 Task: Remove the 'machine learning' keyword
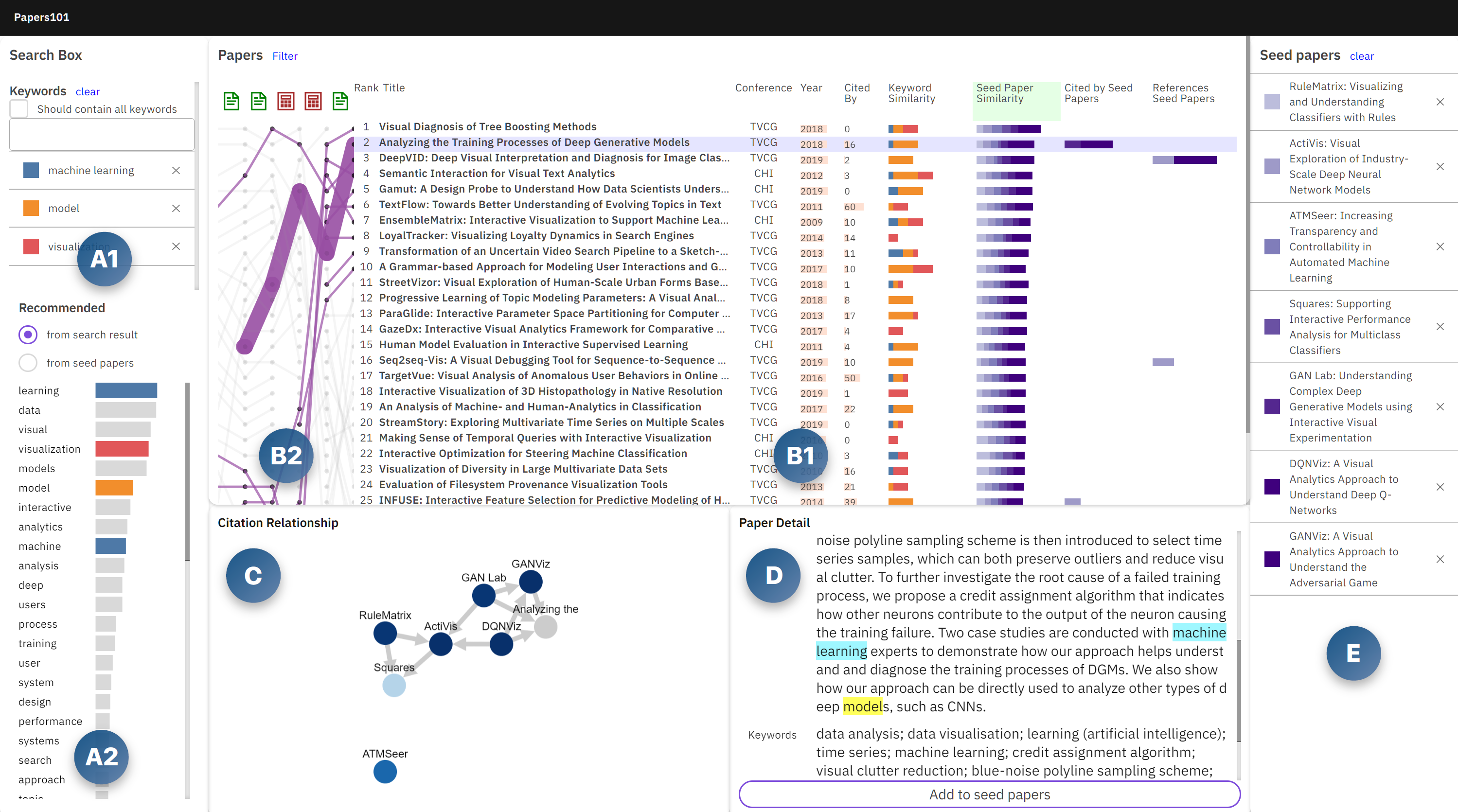(176, 170)
